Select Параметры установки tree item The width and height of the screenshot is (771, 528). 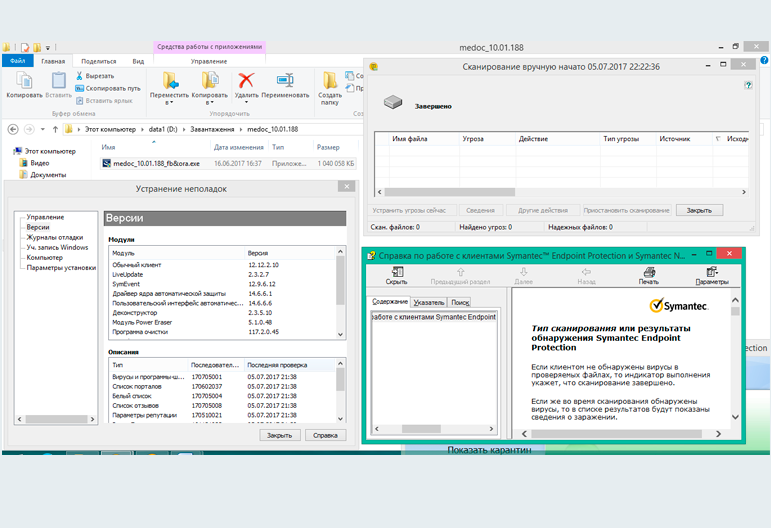[x=61, y=267]
